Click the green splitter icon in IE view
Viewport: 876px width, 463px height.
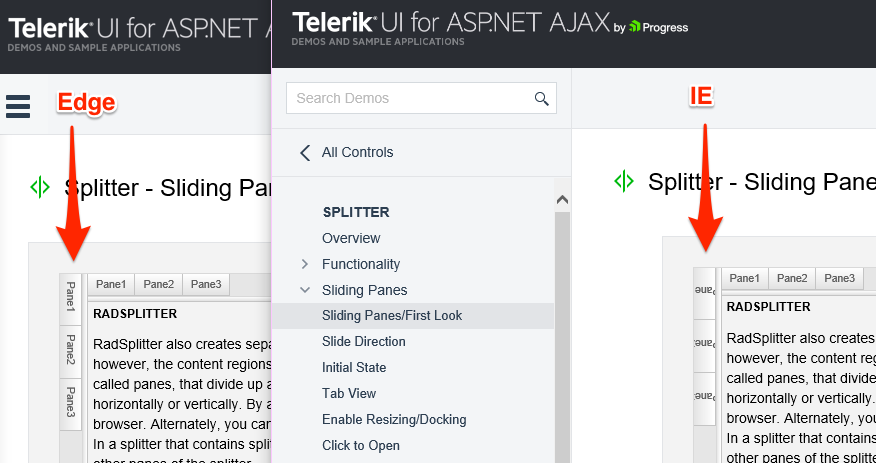pos(624,181)
